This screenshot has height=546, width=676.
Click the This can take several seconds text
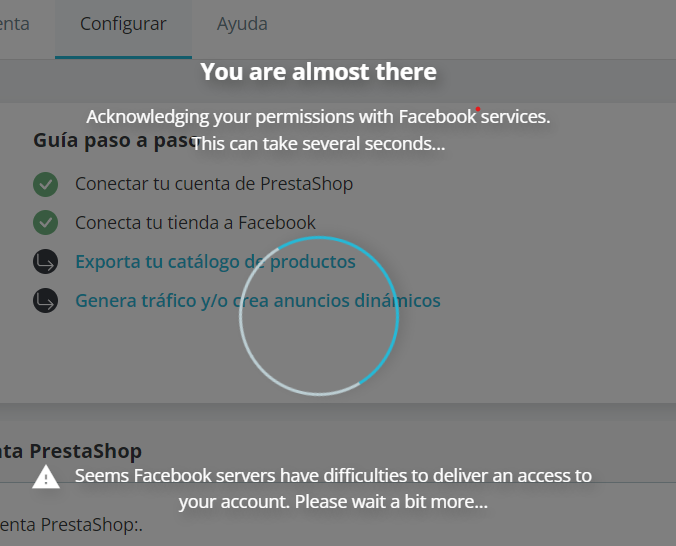click(x=318, y=144)
